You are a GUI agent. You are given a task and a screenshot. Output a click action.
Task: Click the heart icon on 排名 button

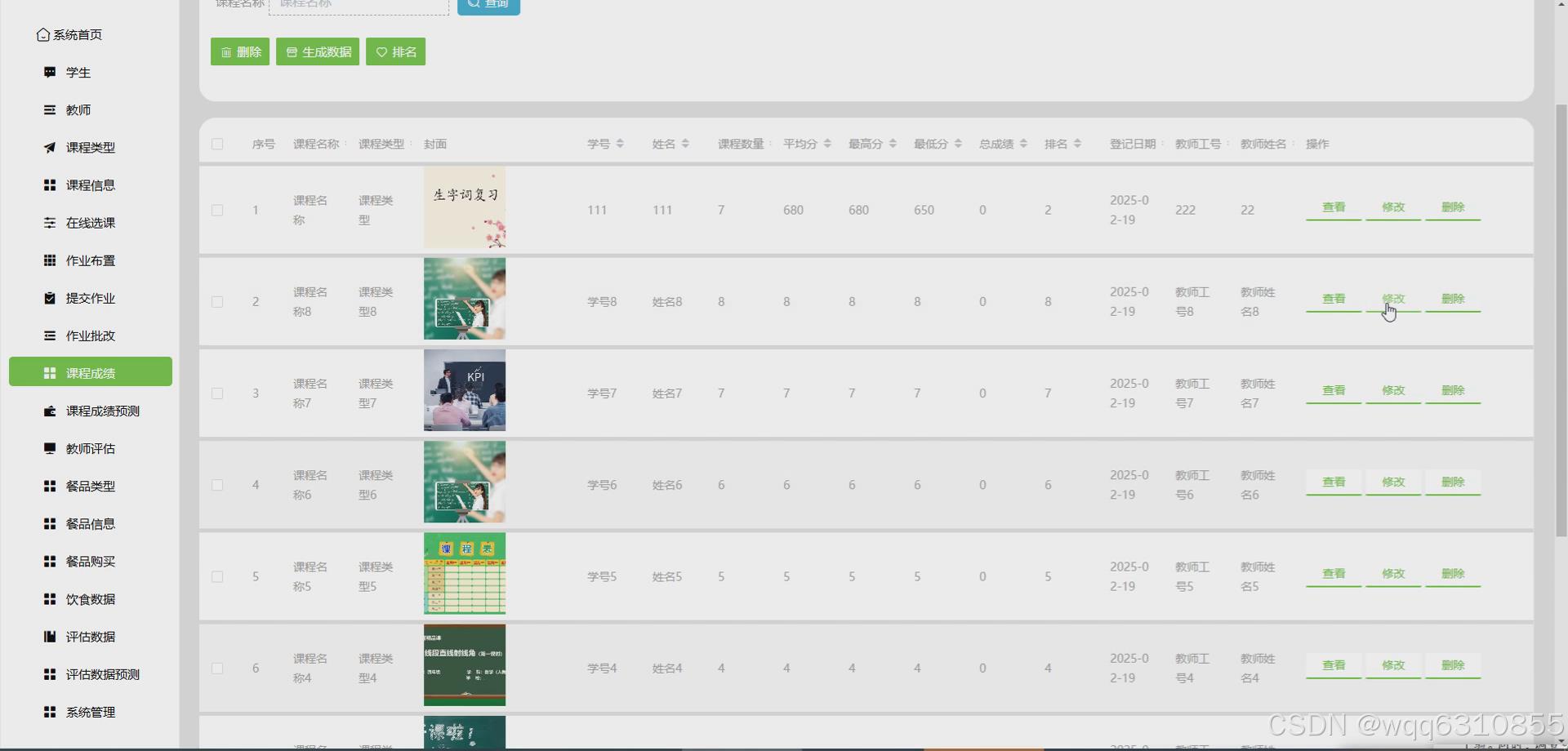(381, 52)
